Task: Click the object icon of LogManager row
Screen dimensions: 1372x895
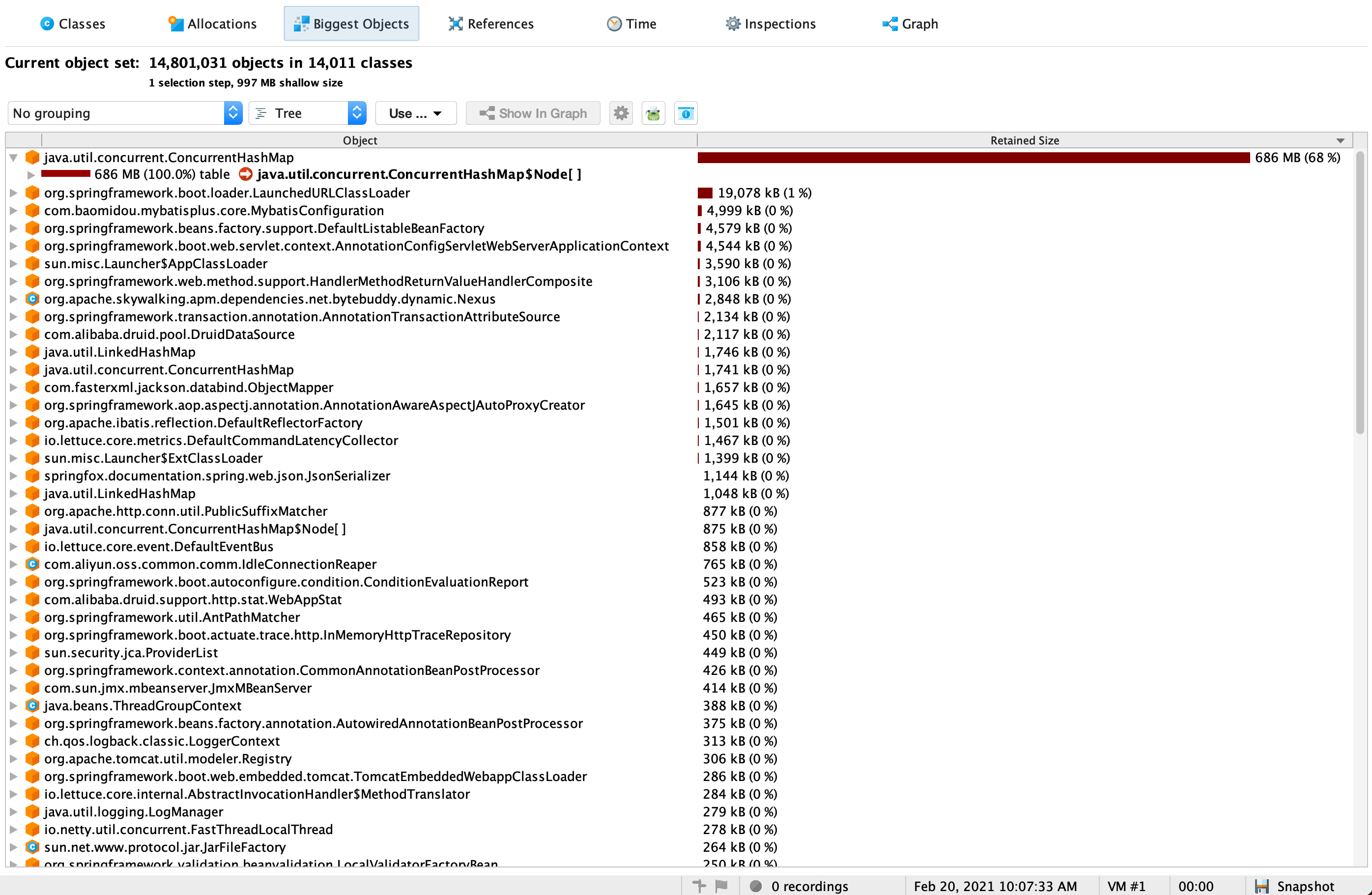Action: tap(32, 812)
